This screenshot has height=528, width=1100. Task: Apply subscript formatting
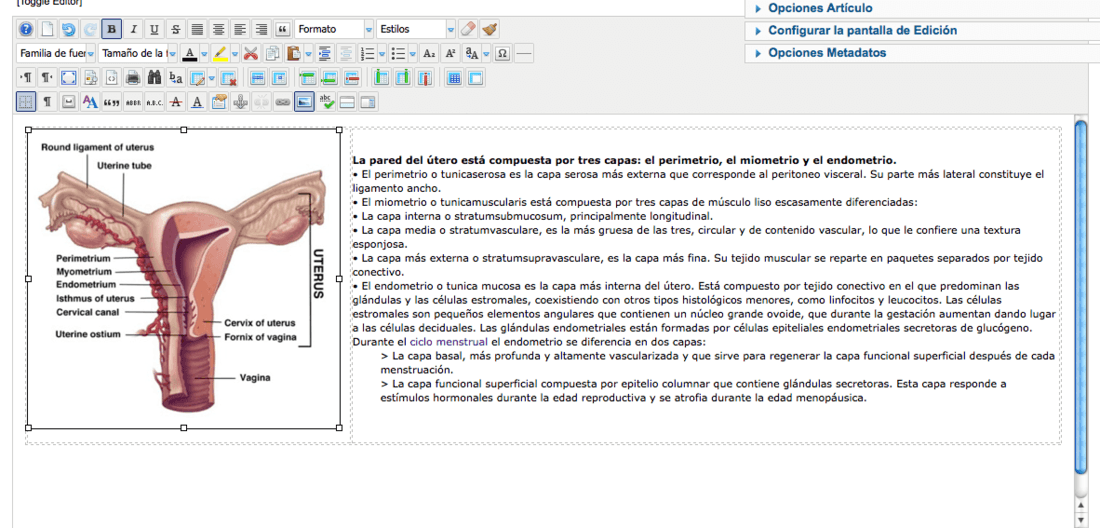tap(429, 53)
